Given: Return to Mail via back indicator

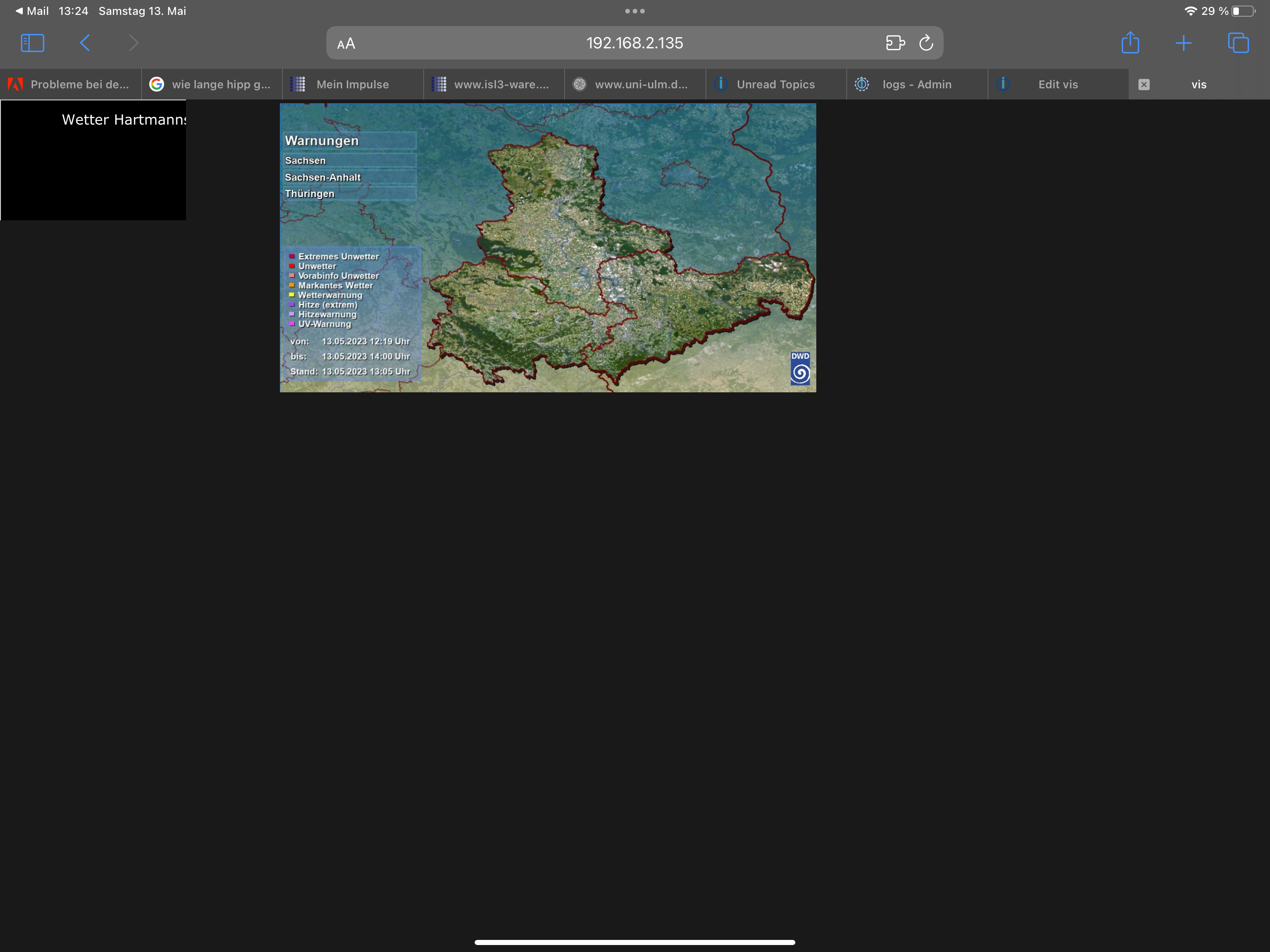Looking at the screenshot, I should pyautogui.click(x=32, y=11).
